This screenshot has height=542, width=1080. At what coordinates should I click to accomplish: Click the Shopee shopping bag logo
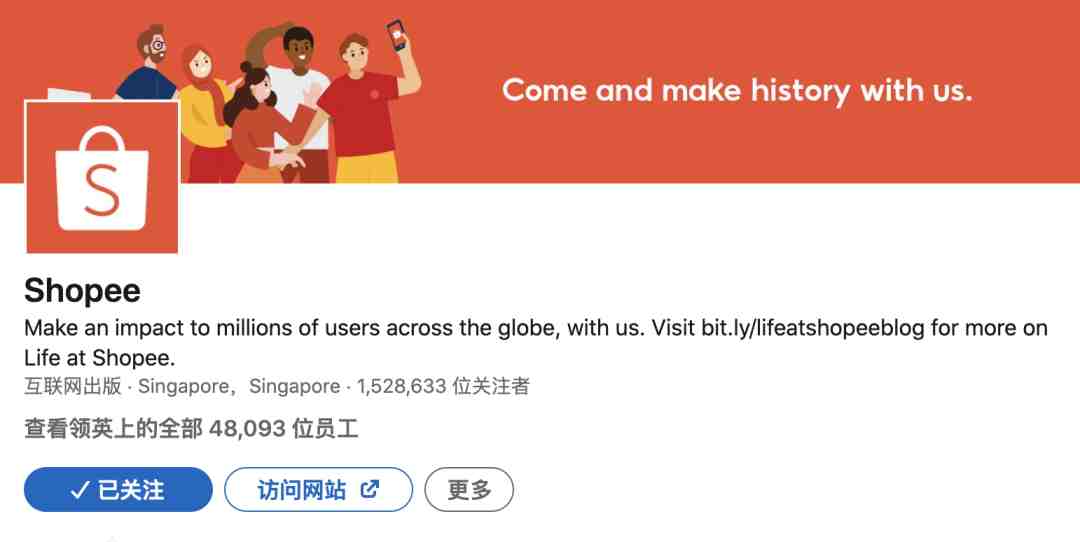pos(102,177)
